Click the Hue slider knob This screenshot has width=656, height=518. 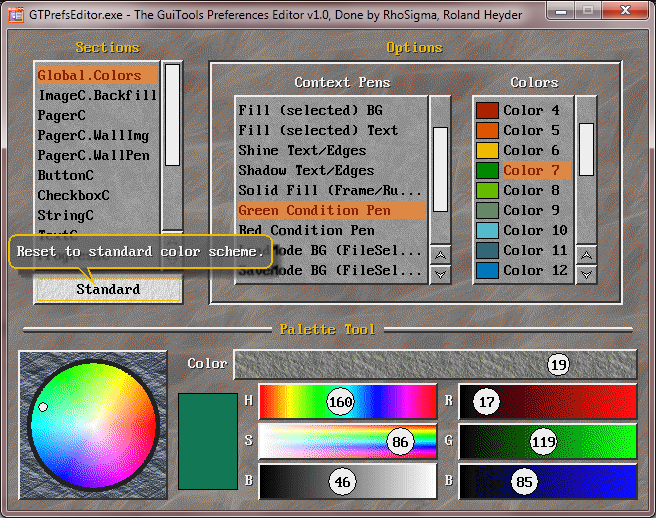tap(341, 402)
